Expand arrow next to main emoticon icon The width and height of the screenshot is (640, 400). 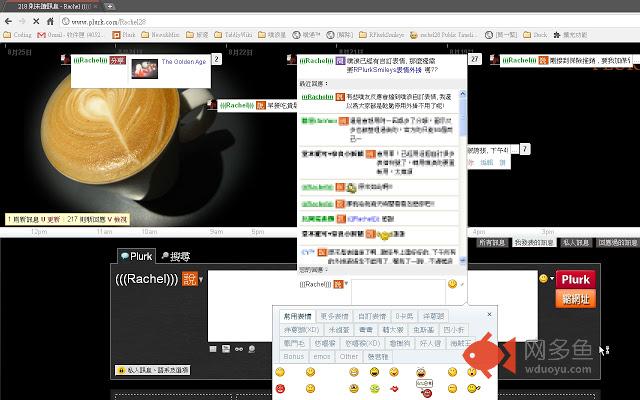tap(552, 278)
